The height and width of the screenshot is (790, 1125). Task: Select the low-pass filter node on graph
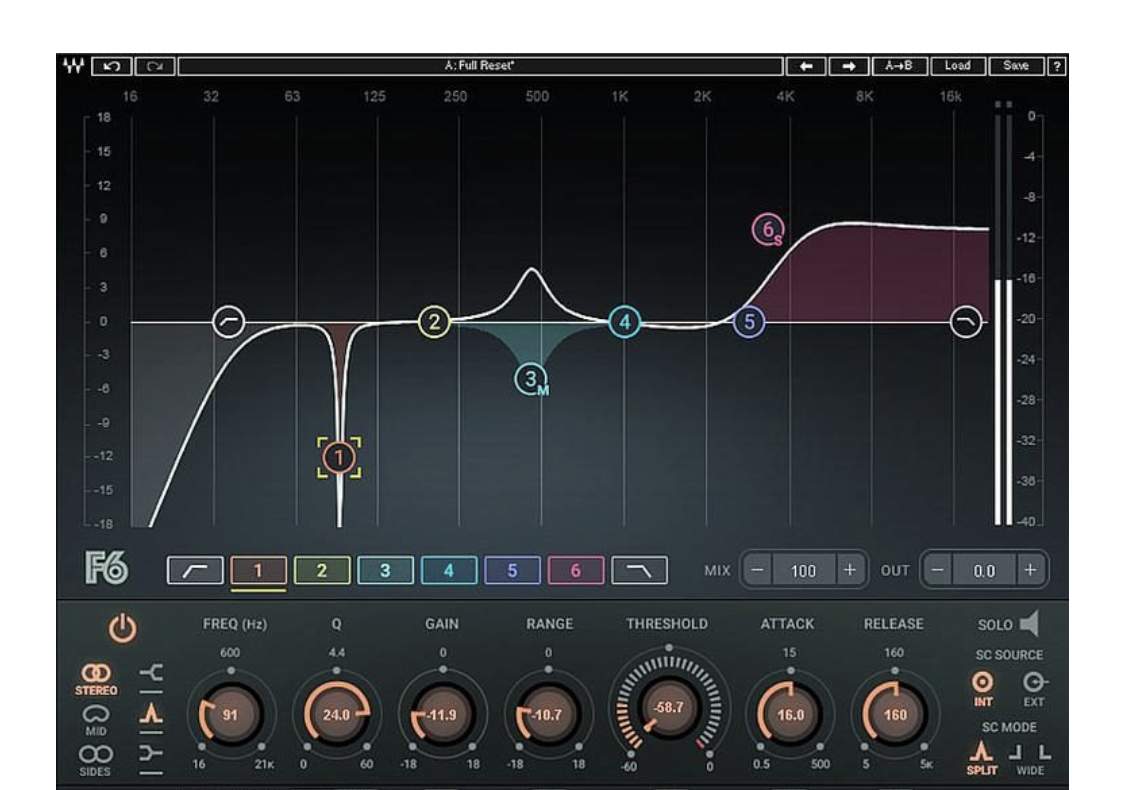coord(966,321)
